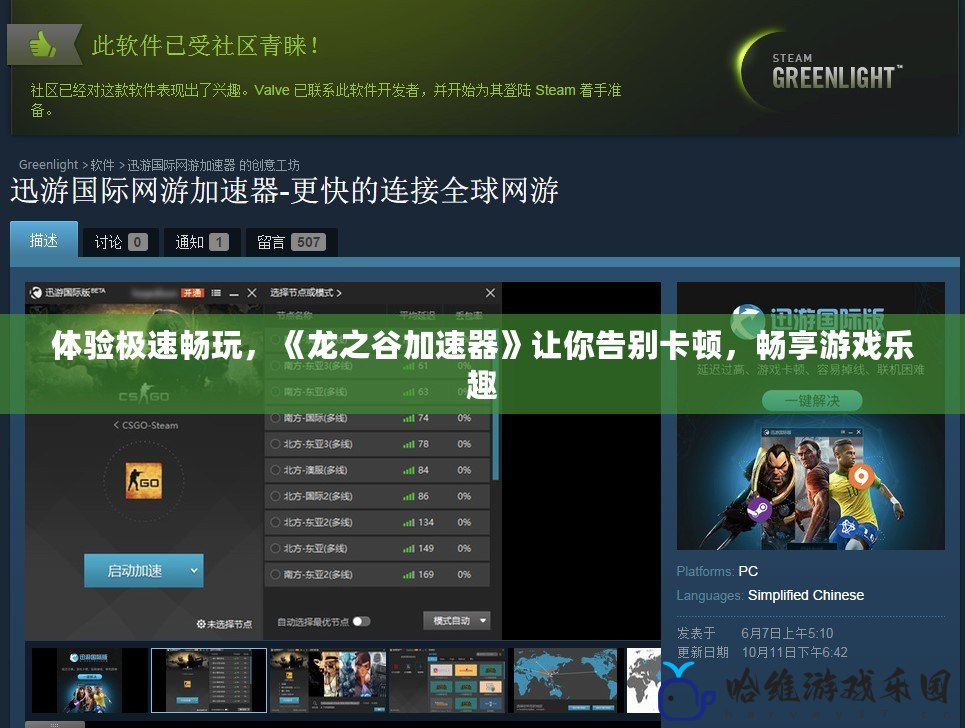Open the first thumbnail with 迅游国际版 poster
Screen dimensions: 965x728
[90, 680]
